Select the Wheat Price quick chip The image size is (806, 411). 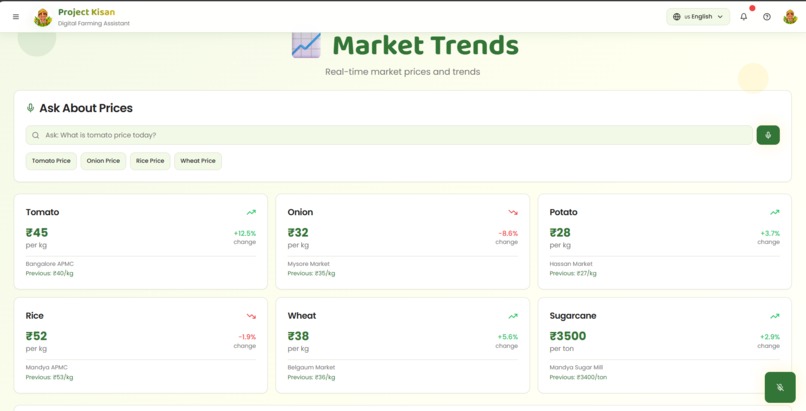coord(198,161)
